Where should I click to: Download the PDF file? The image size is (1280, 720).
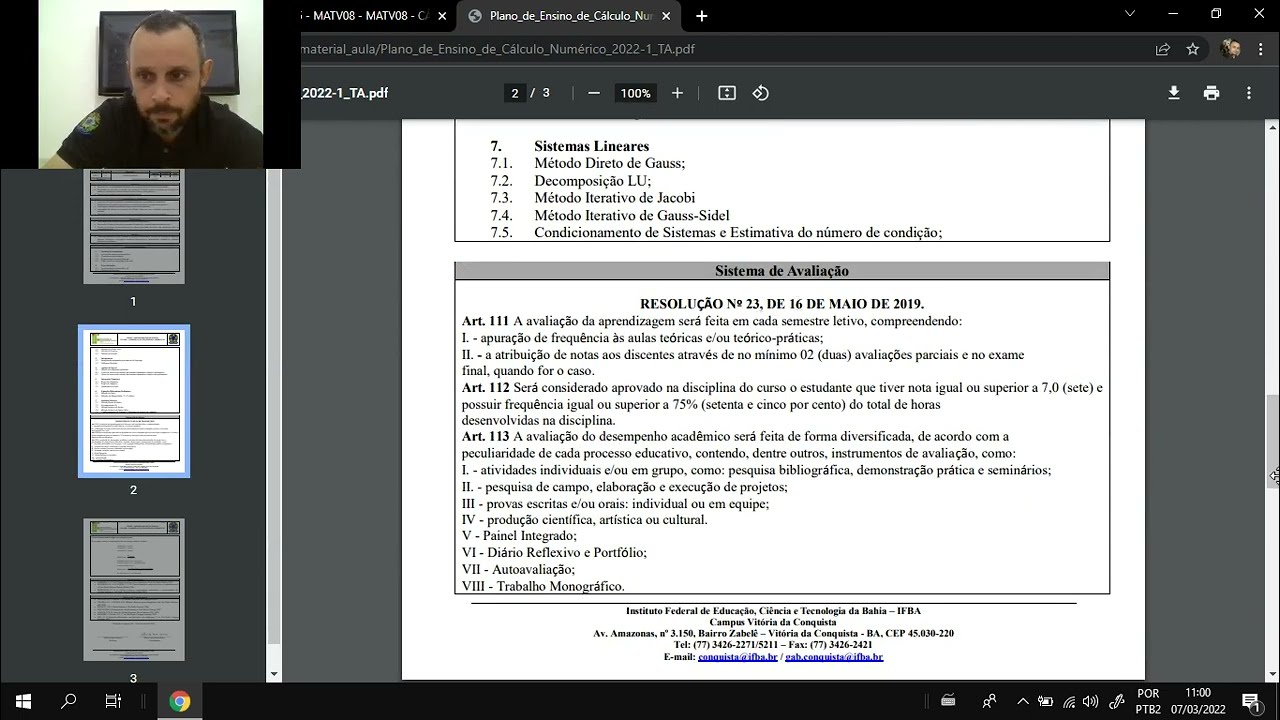click(x=1174, y=93)
